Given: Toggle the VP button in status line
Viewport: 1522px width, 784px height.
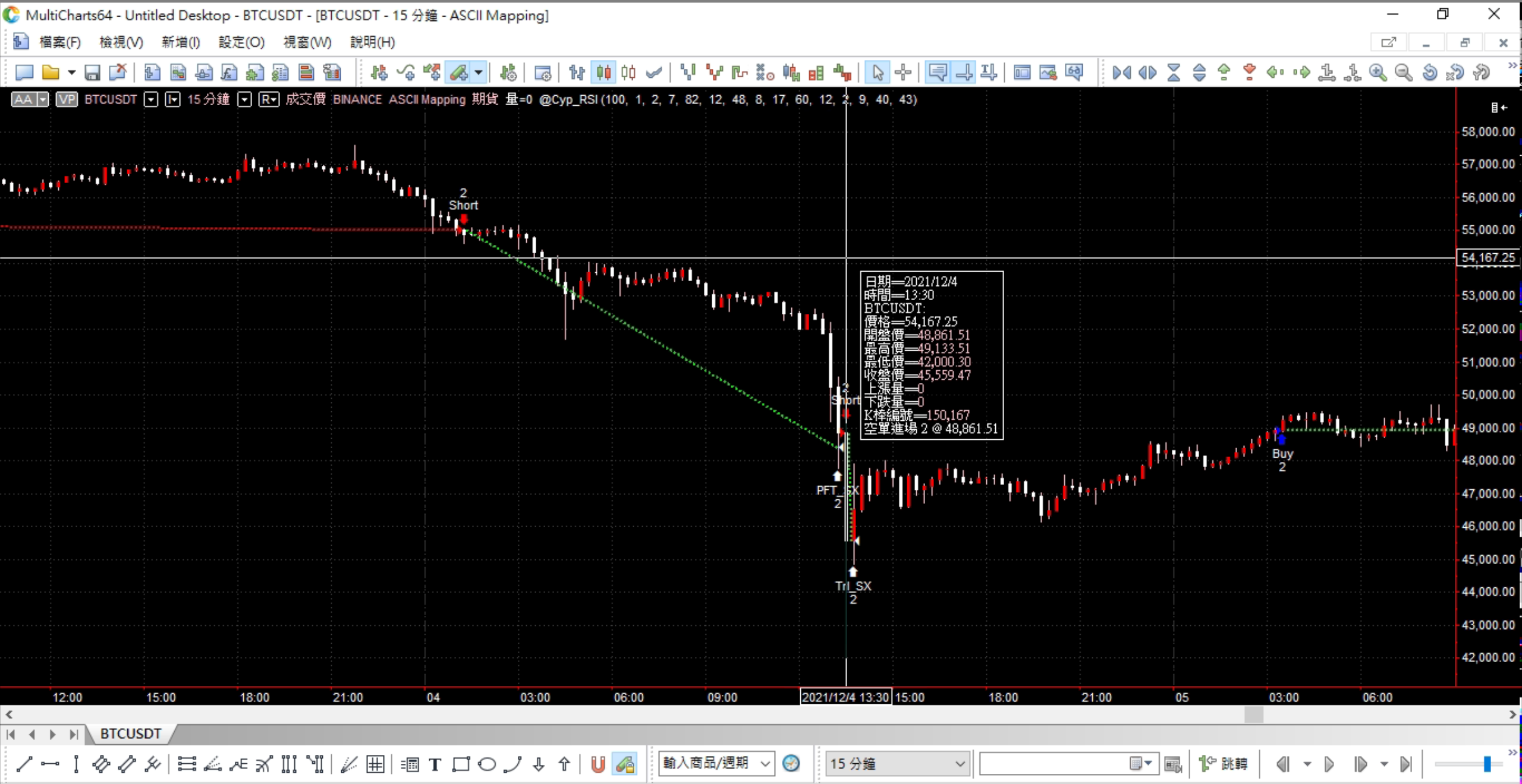Looking at the screenshot, I should (x=67, y=99).
